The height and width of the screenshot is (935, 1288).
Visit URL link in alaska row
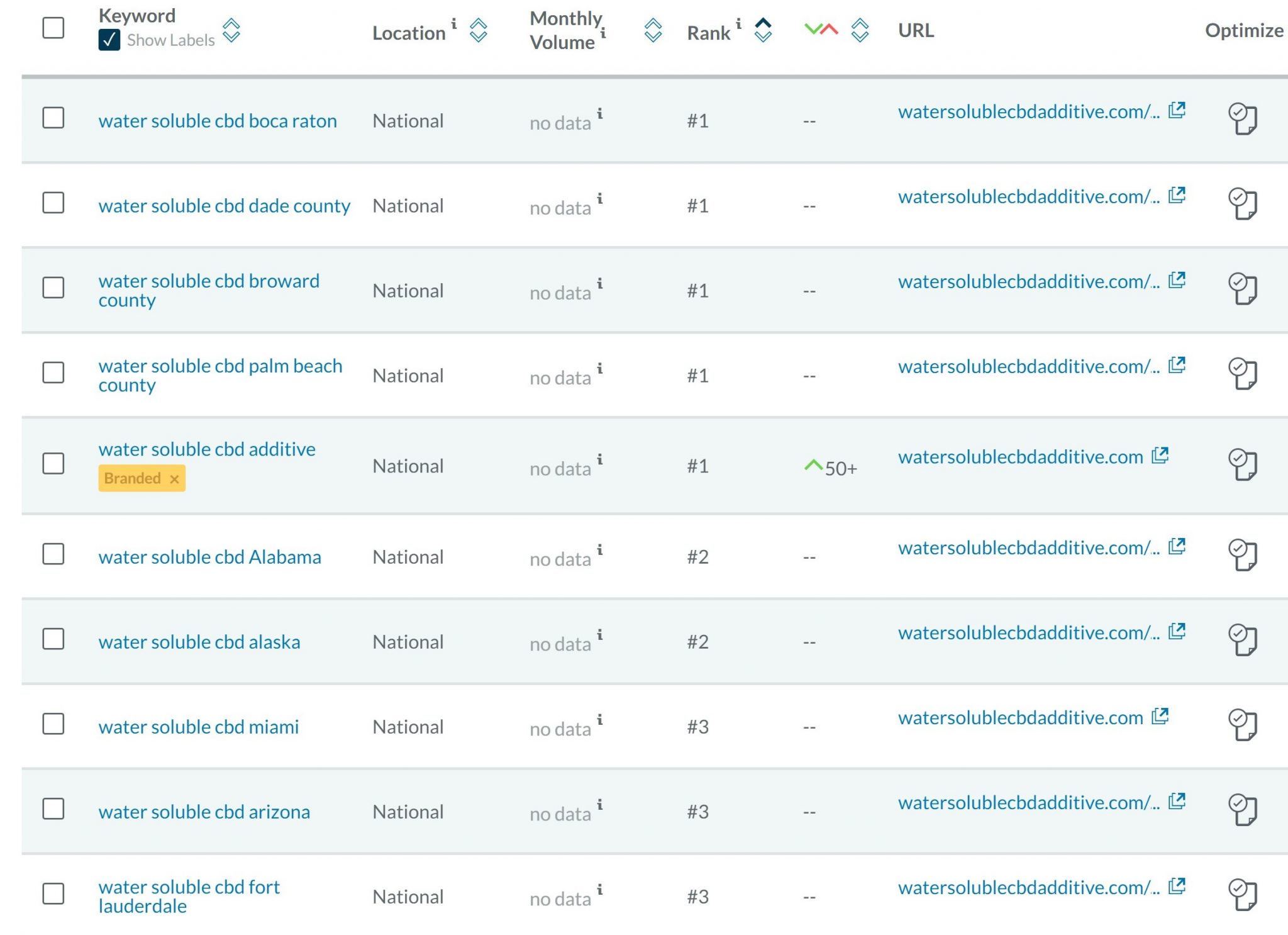click(1029, 633)
